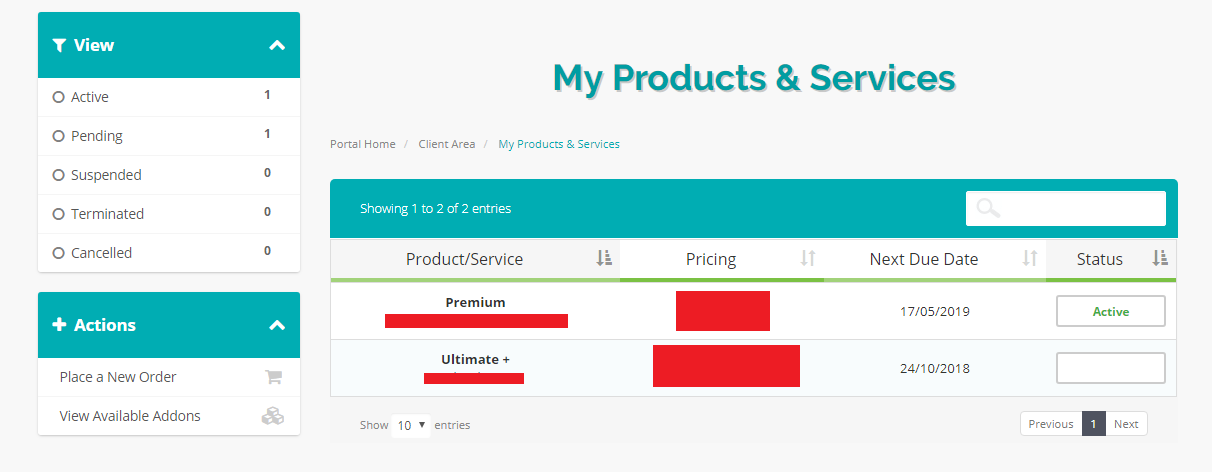
Task: Click the filter funnel icon in View header
Action: [x=59, y=45]
